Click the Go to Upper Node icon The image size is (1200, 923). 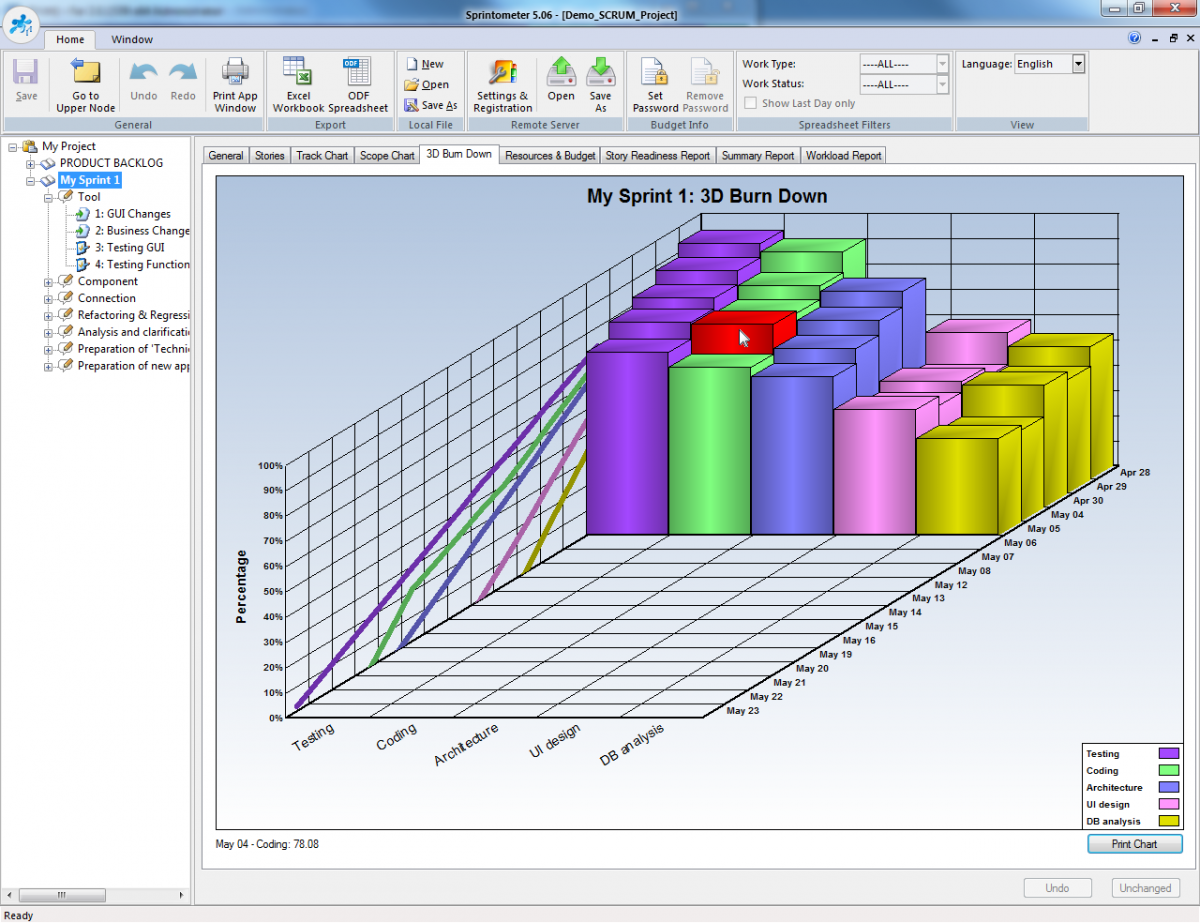click(86, 74)
